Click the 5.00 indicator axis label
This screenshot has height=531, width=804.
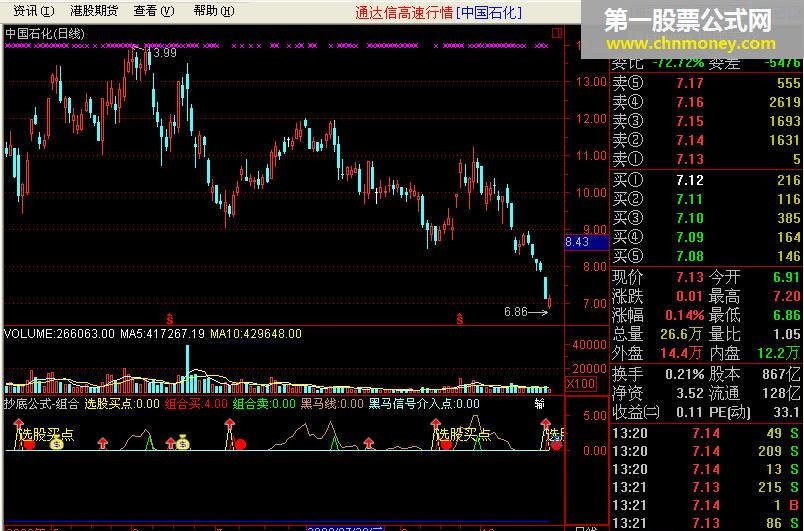coord(595,415)
